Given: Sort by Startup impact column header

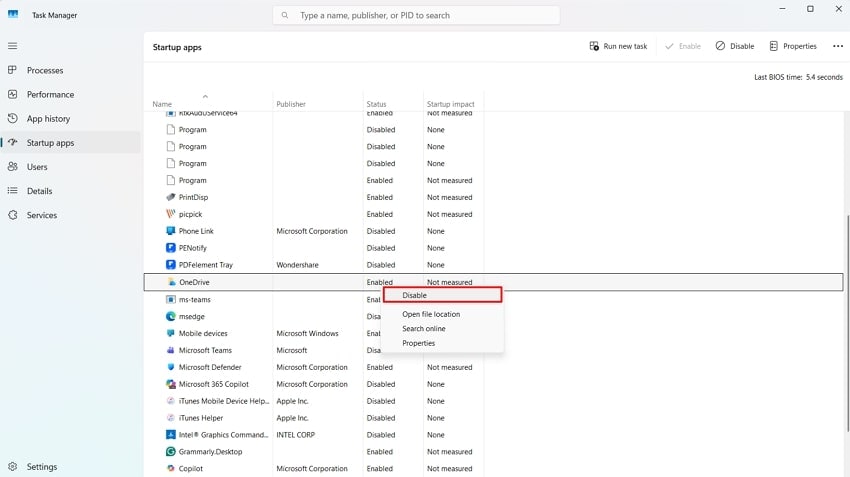Looking at the screenshot, I should (450, 104).
